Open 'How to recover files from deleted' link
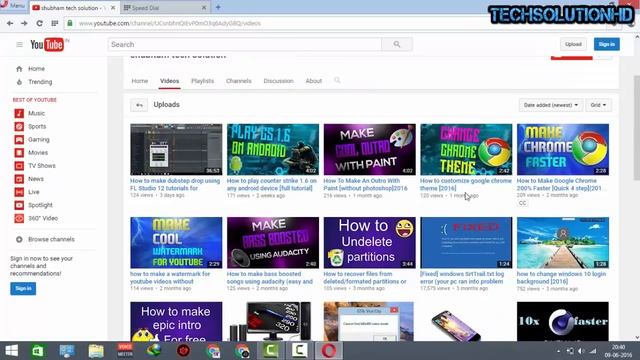Viewport: 640px width, 360px height. (365, 278)
